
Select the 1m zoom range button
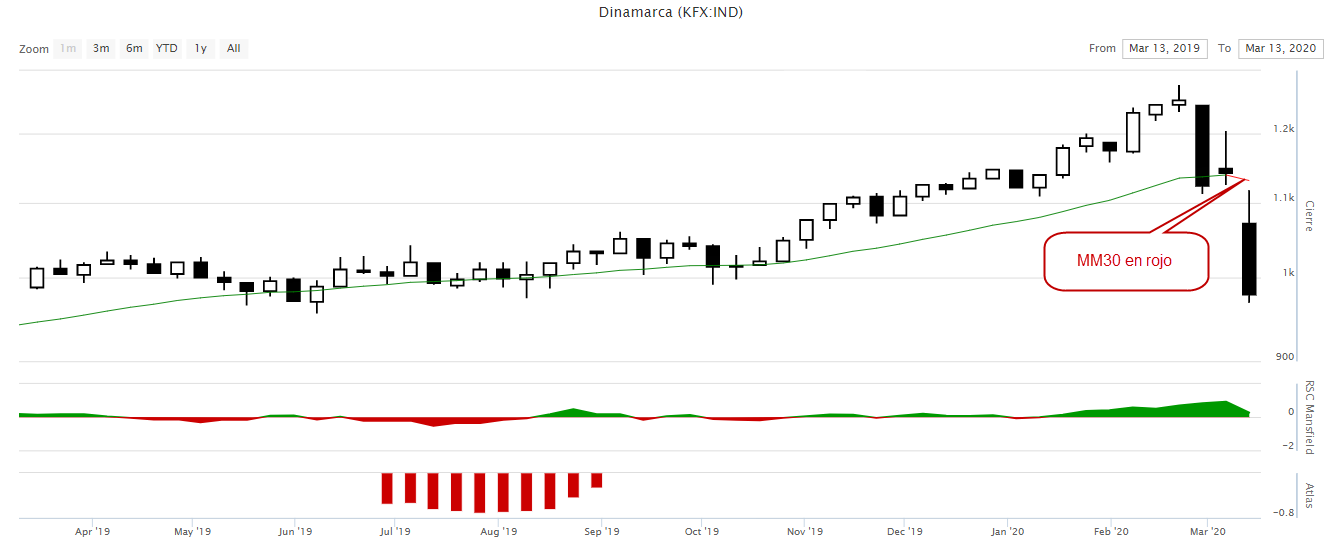[x=68, y=48]
